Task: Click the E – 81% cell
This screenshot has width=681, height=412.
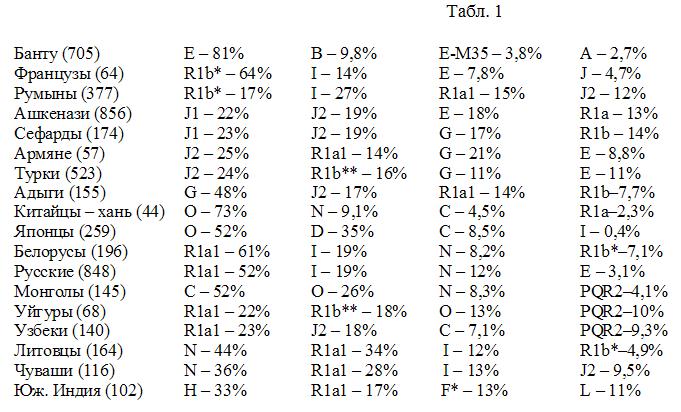Action: 214,54
